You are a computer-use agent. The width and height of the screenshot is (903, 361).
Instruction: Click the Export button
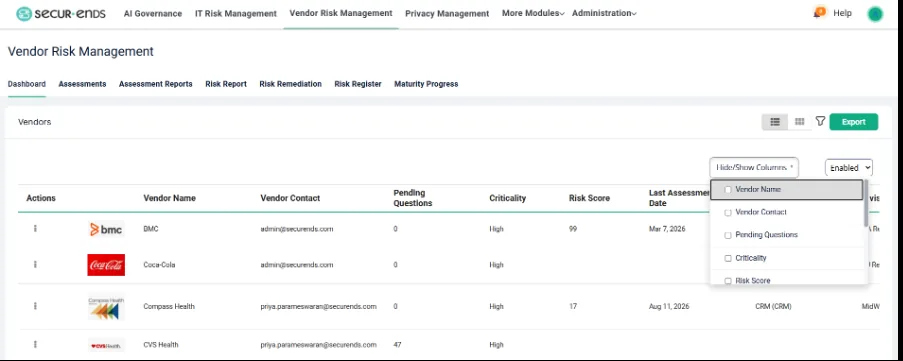click(x=853, y=122)
